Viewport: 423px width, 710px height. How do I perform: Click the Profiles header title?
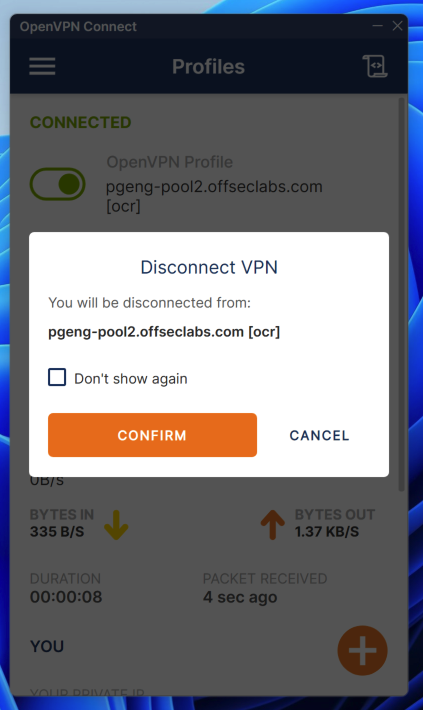[208, 67]
